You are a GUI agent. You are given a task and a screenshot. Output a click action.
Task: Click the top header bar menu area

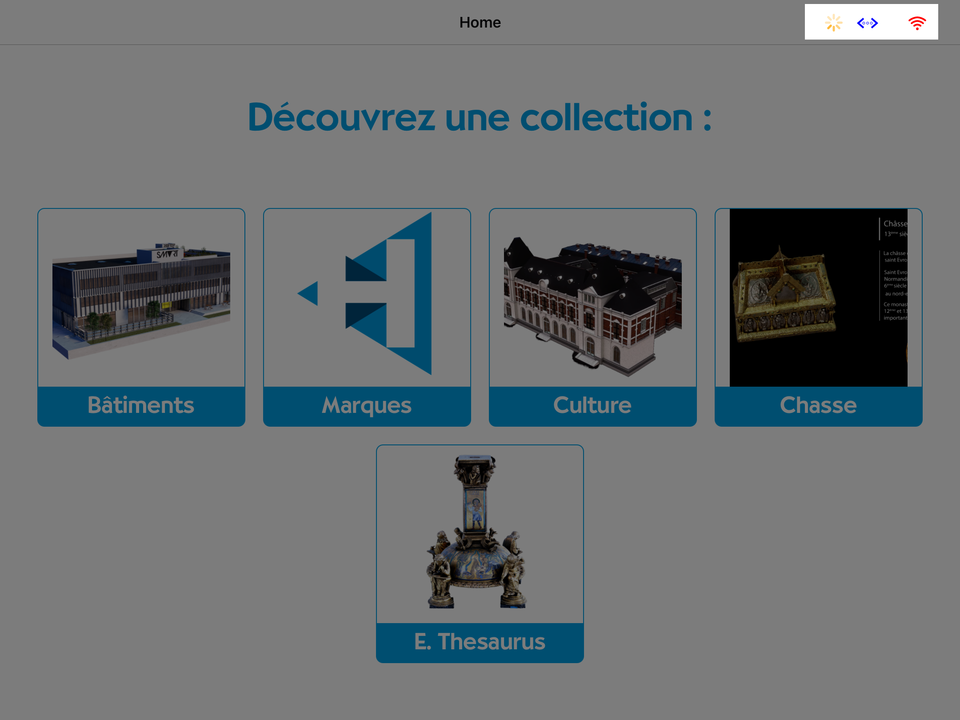(x=480, y=22)
